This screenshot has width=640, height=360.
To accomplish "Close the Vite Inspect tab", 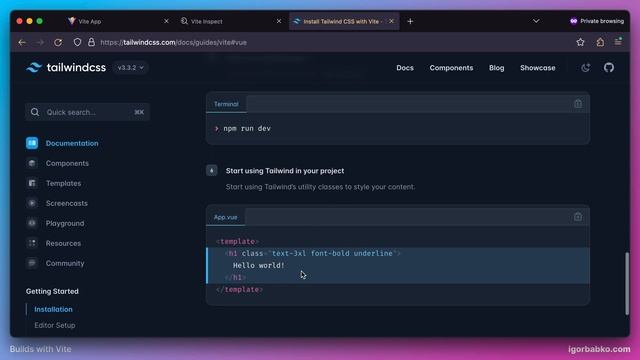I will [x=279, y=21].
